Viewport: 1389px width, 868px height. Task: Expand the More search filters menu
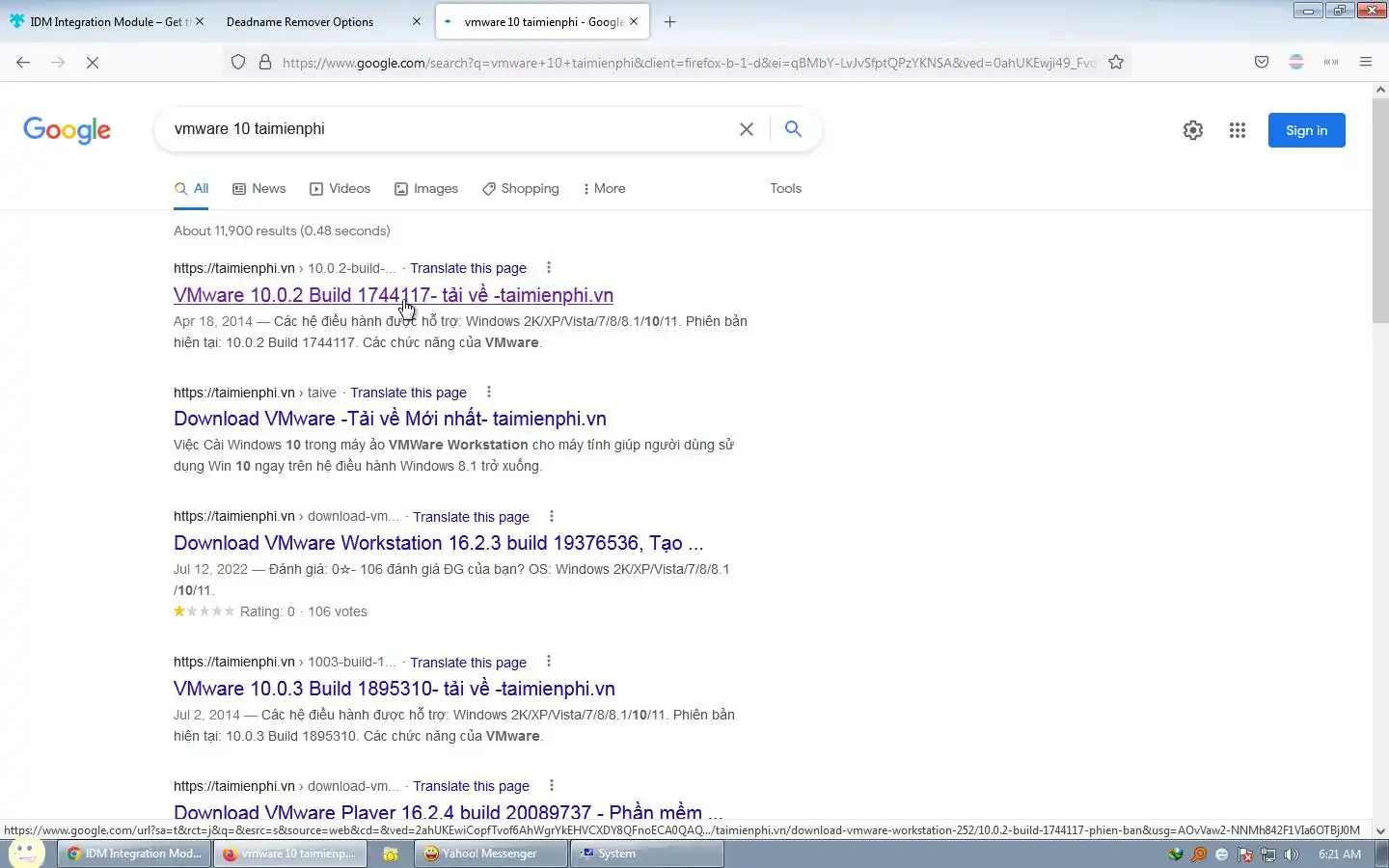coord(605,189)
